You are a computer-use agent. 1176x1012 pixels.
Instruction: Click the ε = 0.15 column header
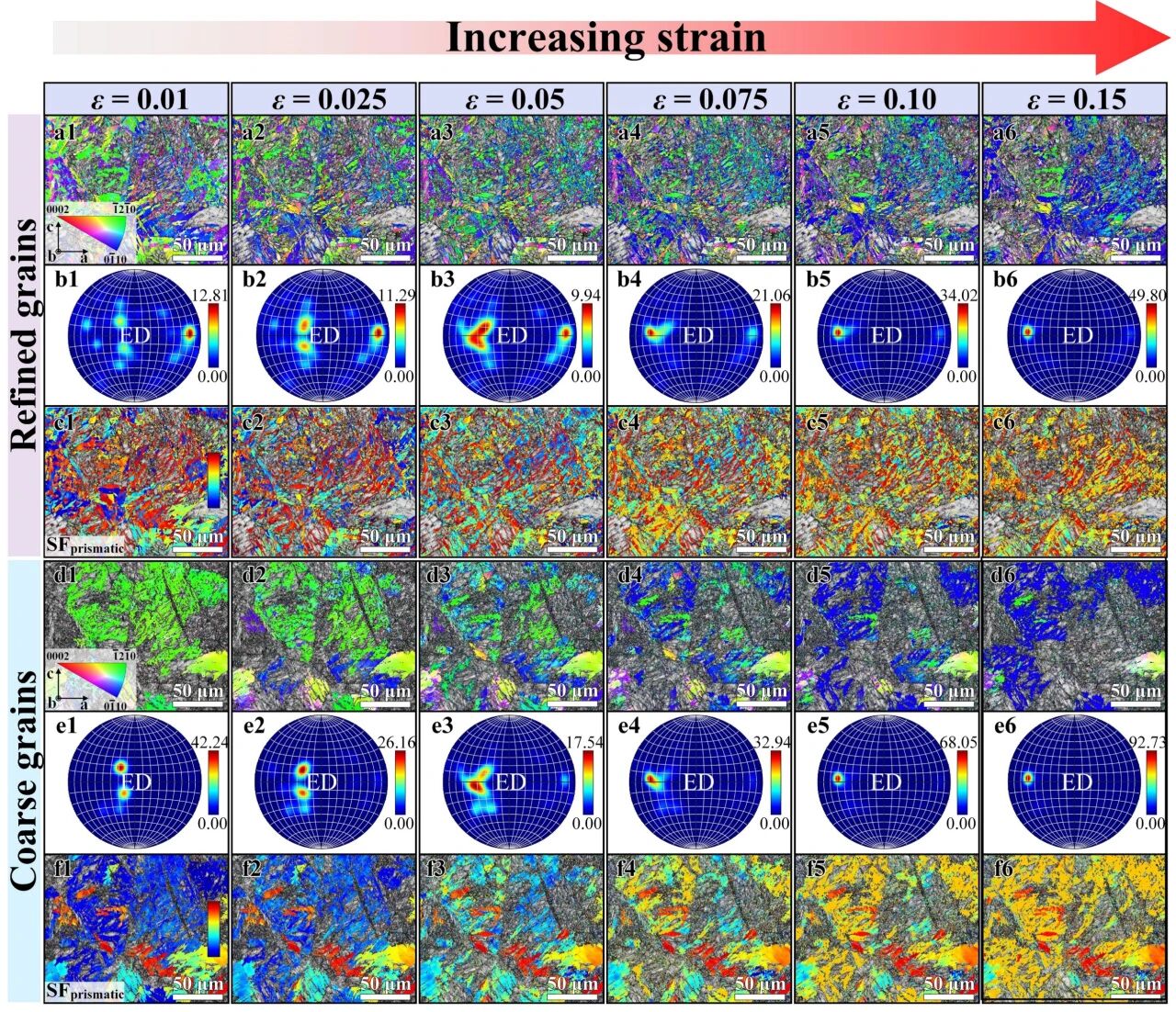(x=1075, y=98)
